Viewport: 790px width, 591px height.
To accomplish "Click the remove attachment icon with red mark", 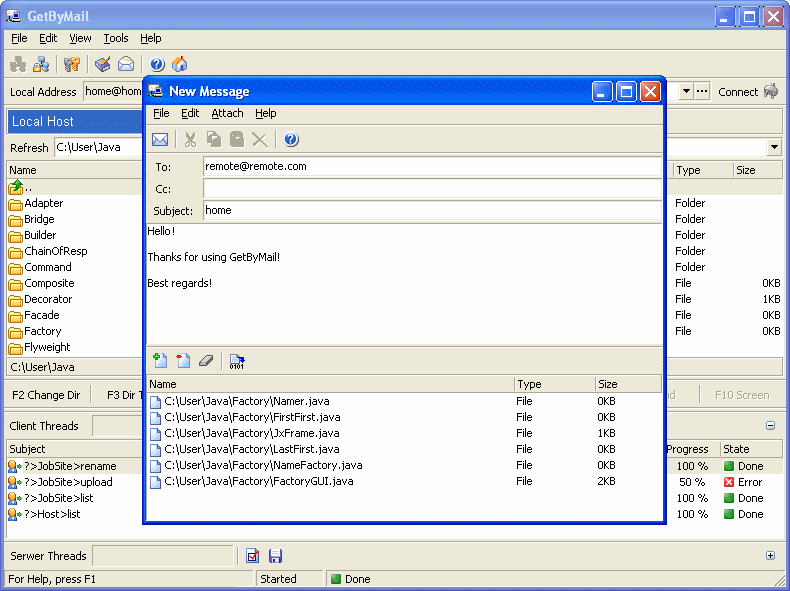I will [183, 360].
